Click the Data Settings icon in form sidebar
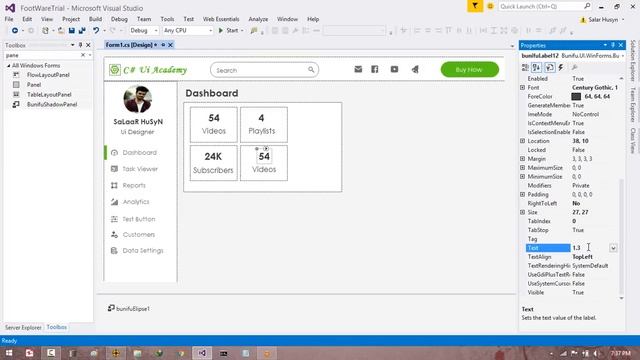The height and width of the screenshot is (360, 640). click(x=114, y=251)
